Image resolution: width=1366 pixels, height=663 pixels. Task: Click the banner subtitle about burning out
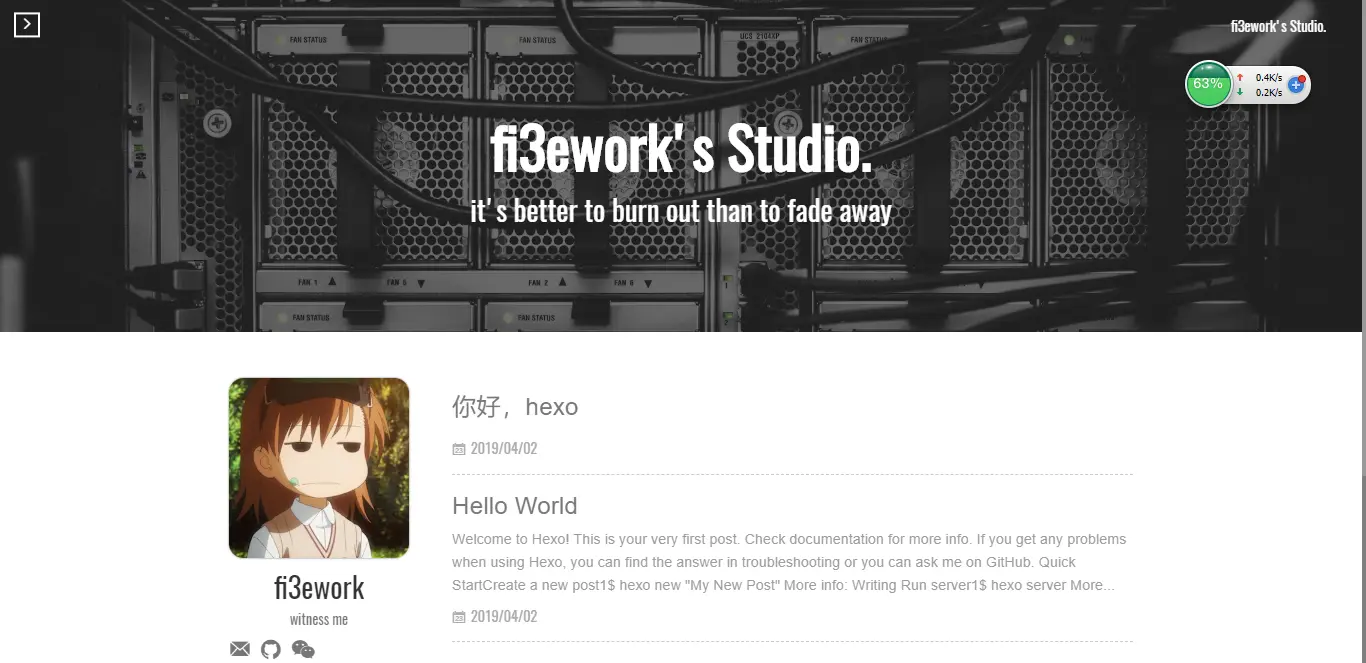(681, 211)
